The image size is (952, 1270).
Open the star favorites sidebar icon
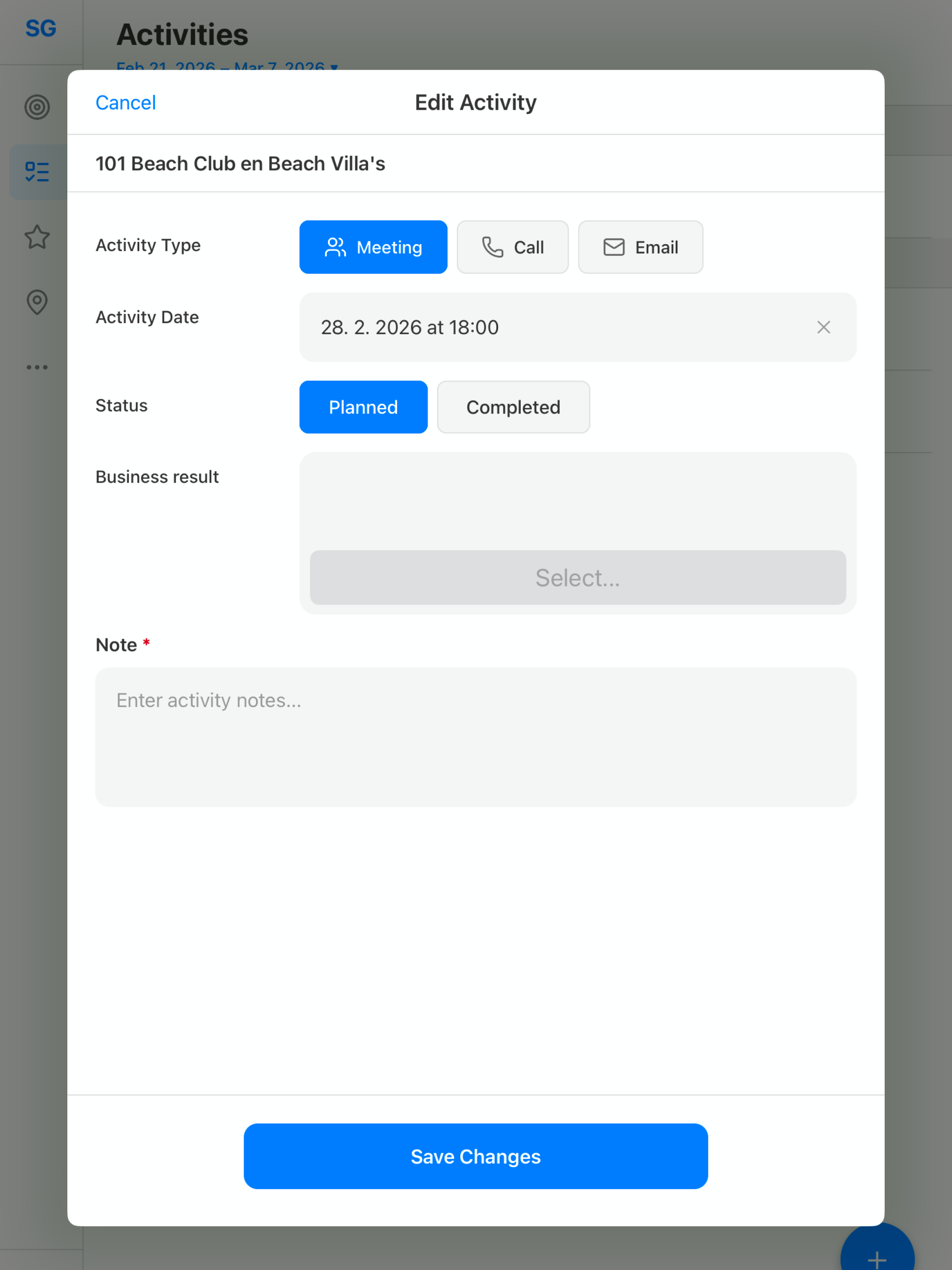pyautogui.click(x=37, y=237)
